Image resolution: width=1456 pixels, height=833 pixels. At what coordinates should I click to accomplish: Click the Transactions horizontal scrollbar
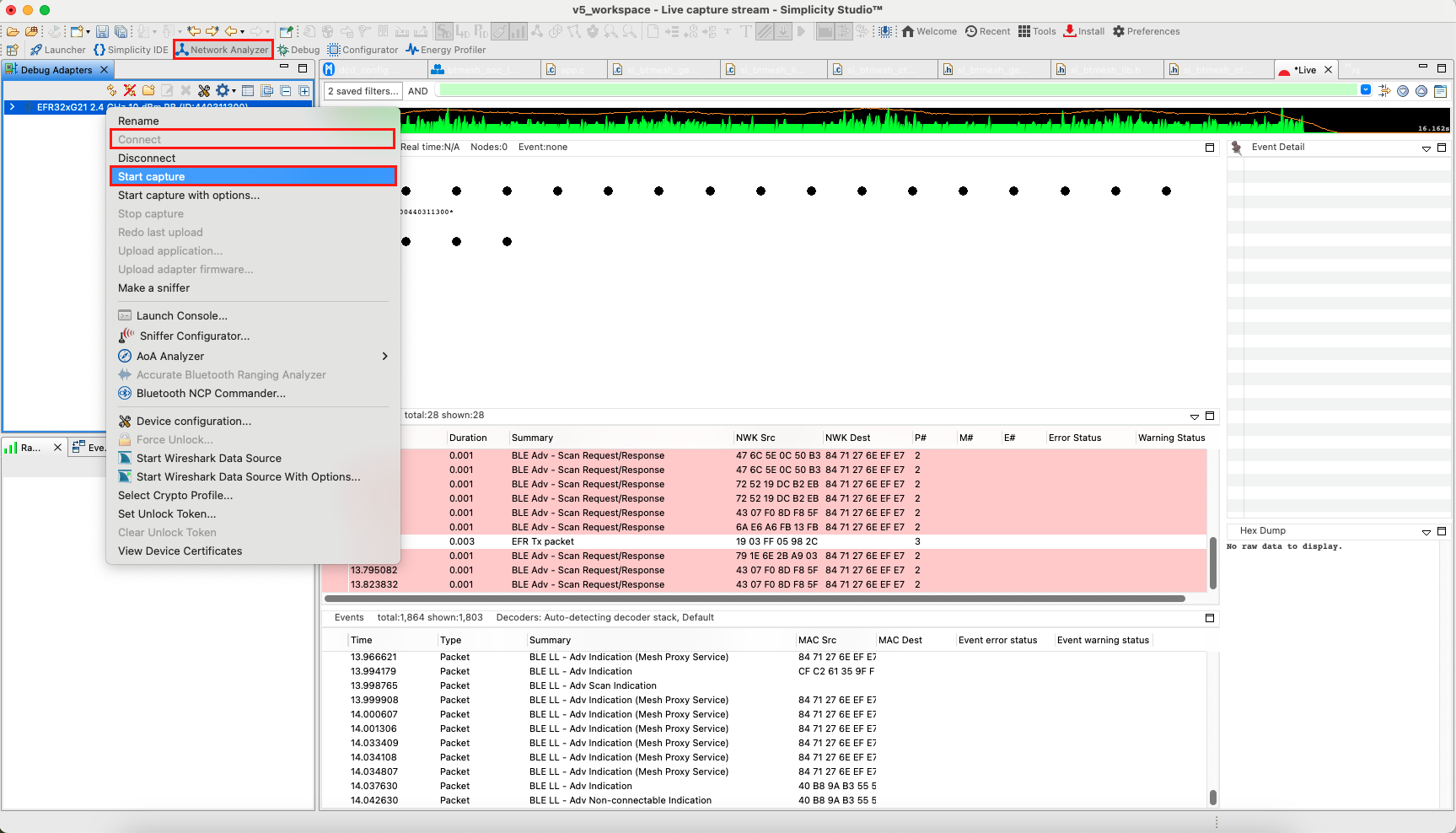click(759, 599)
